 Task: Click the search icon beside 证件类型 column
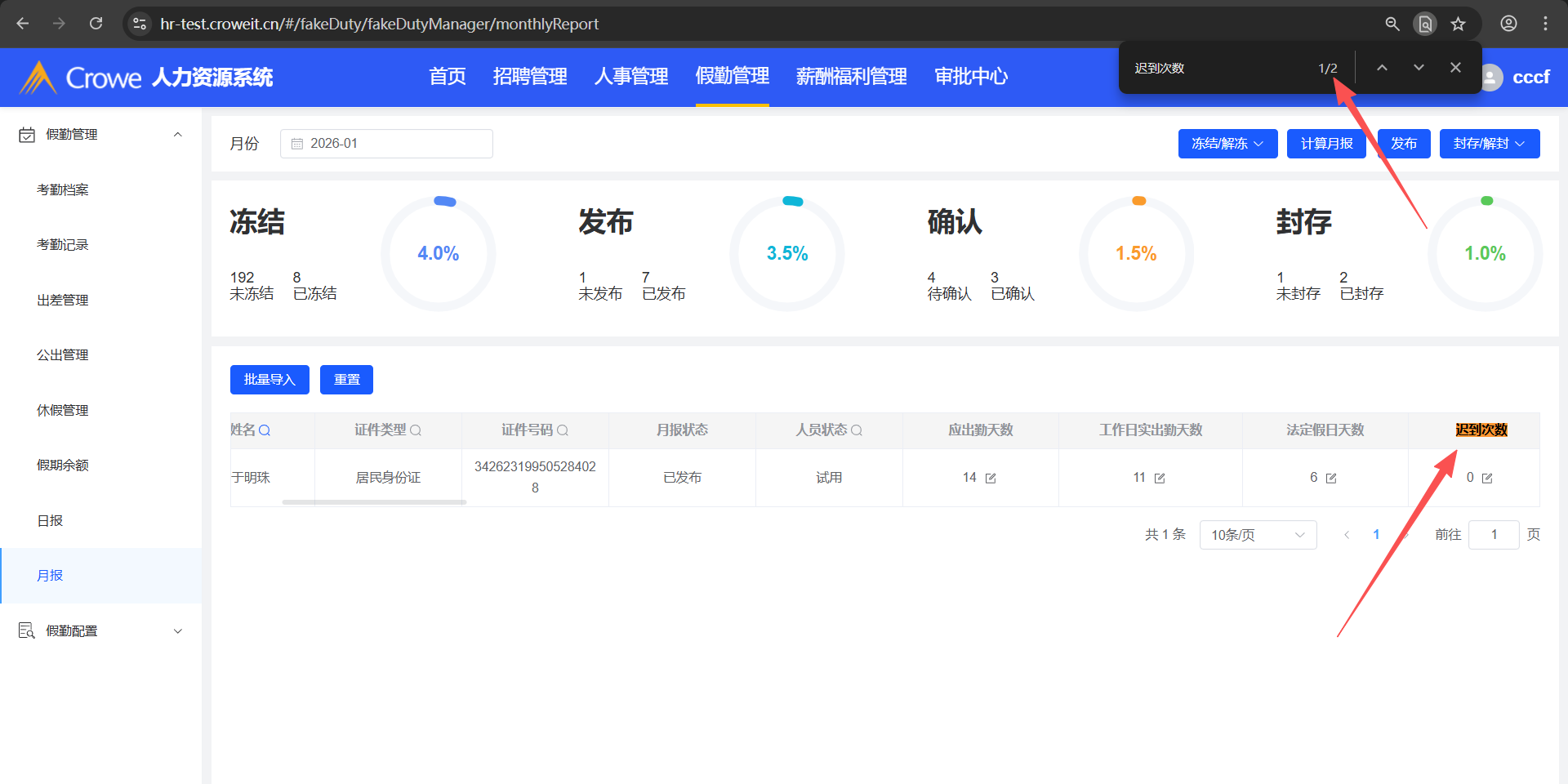(416, 430)
